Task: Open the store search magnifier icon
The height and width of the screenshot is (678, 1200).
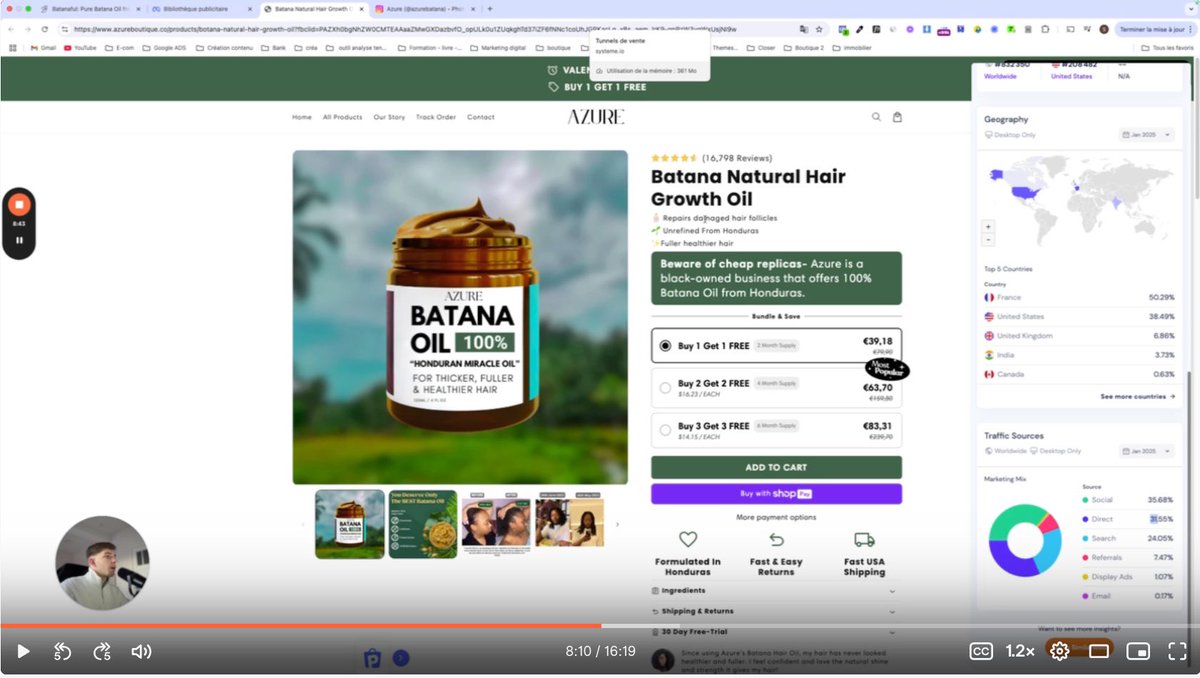Action: pyautogui.click(x=876, y=117)
